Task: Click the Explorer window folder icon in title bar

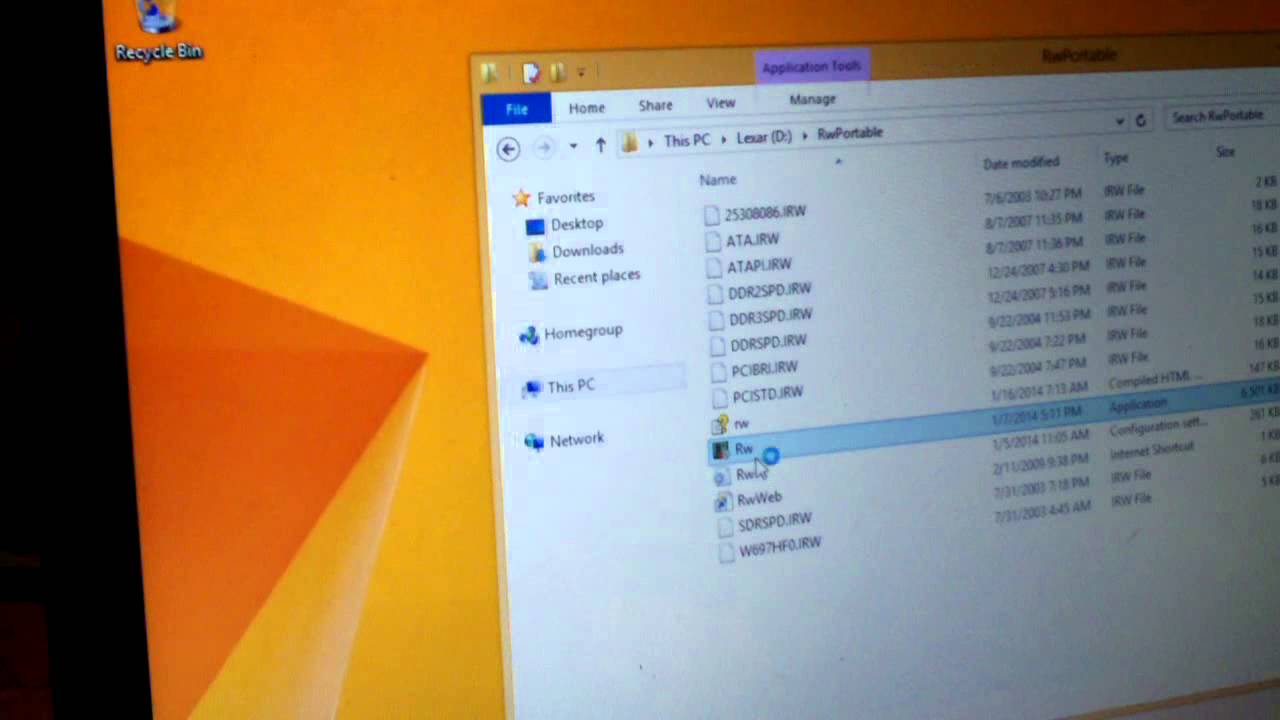Action: point(490,73)
